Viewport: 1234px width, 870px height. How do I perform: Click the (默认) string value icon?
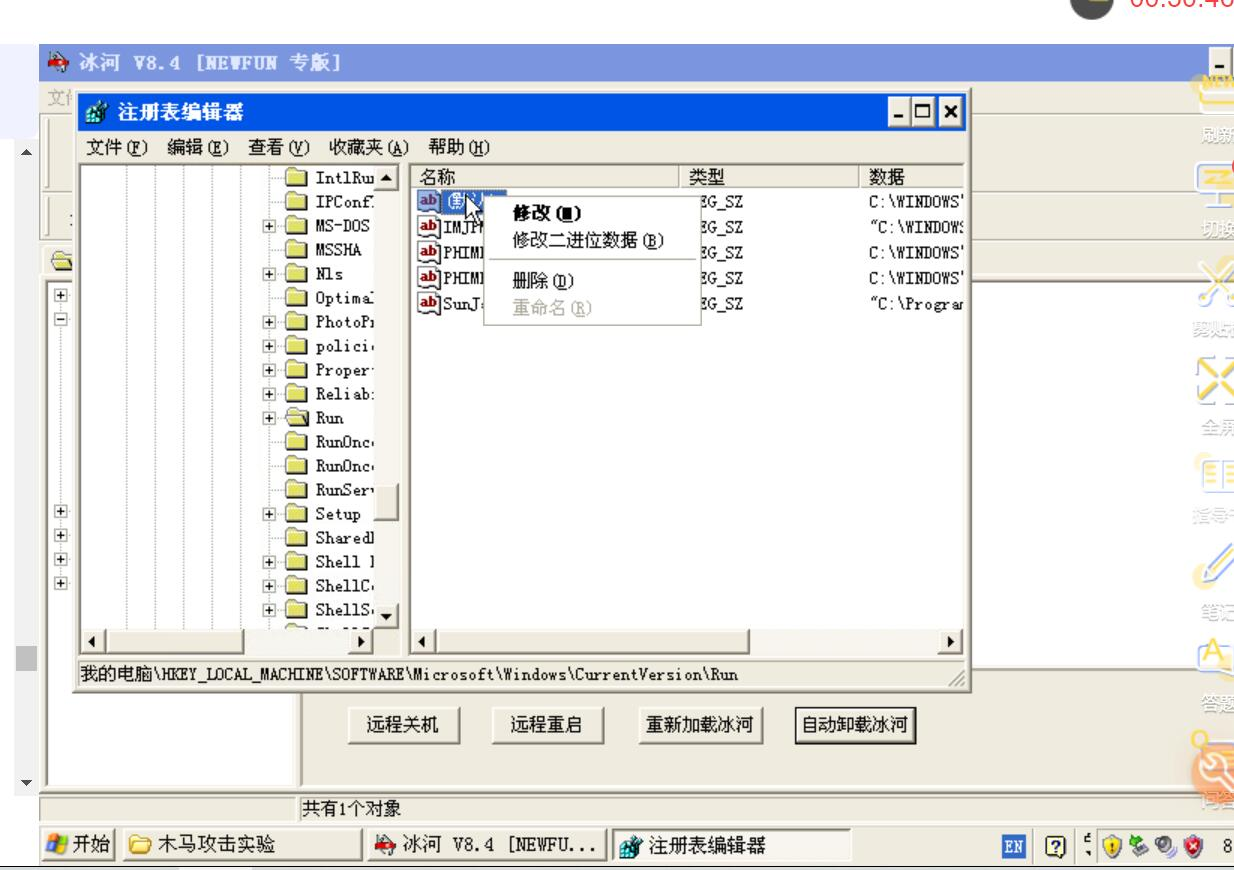pyautogui.click(x=428, y=200)
